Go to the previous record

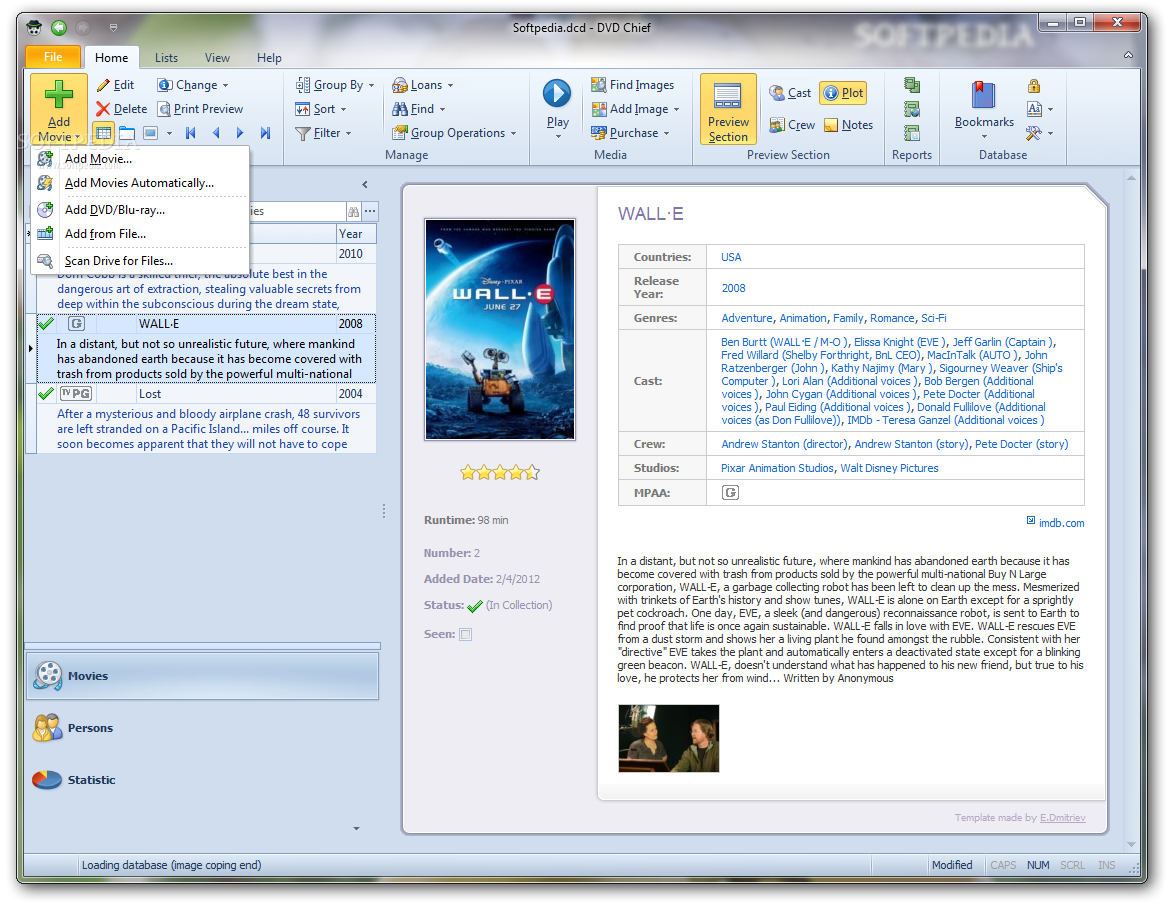pos(215,133)
